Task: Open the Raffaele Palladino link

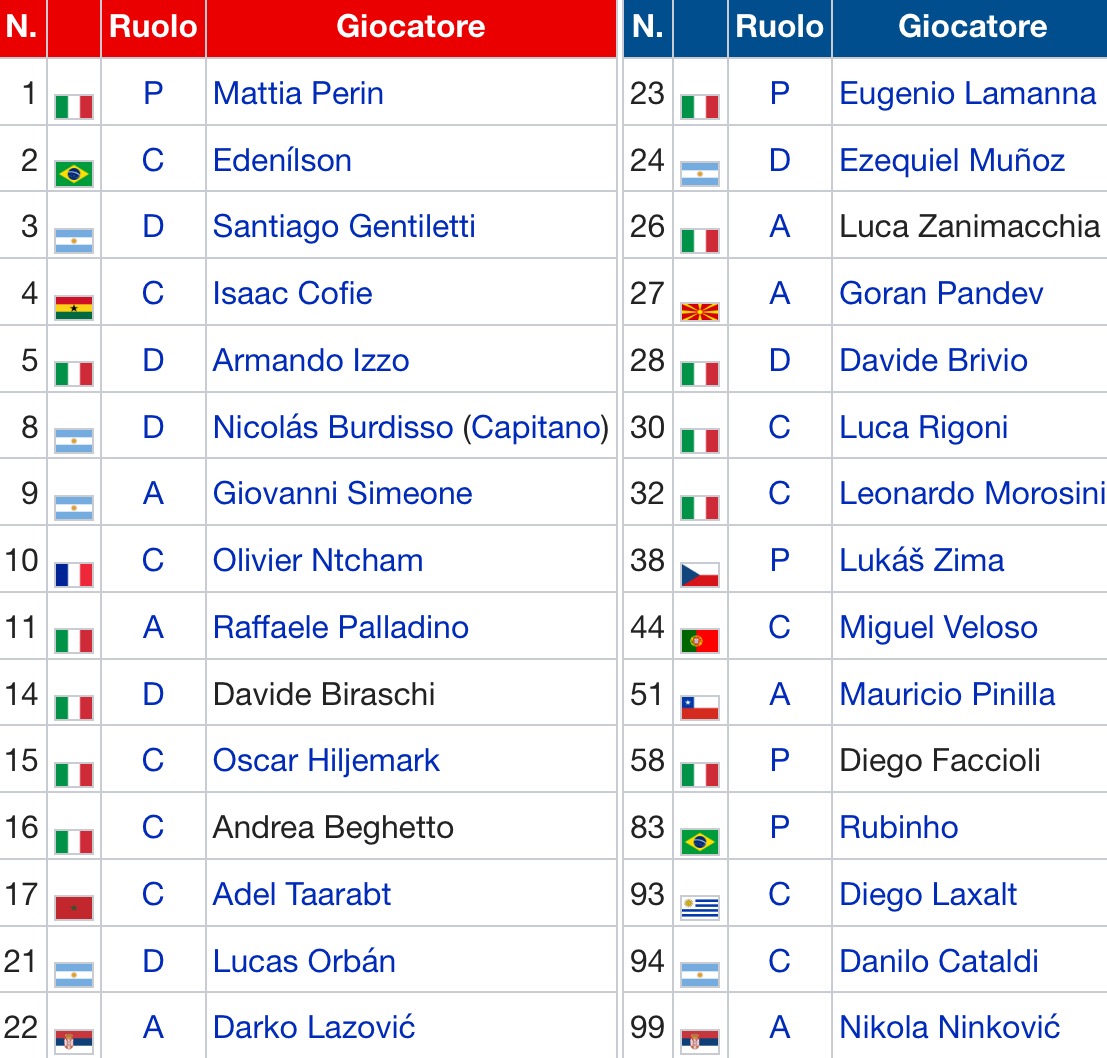Action: click(x=340, y=627)
